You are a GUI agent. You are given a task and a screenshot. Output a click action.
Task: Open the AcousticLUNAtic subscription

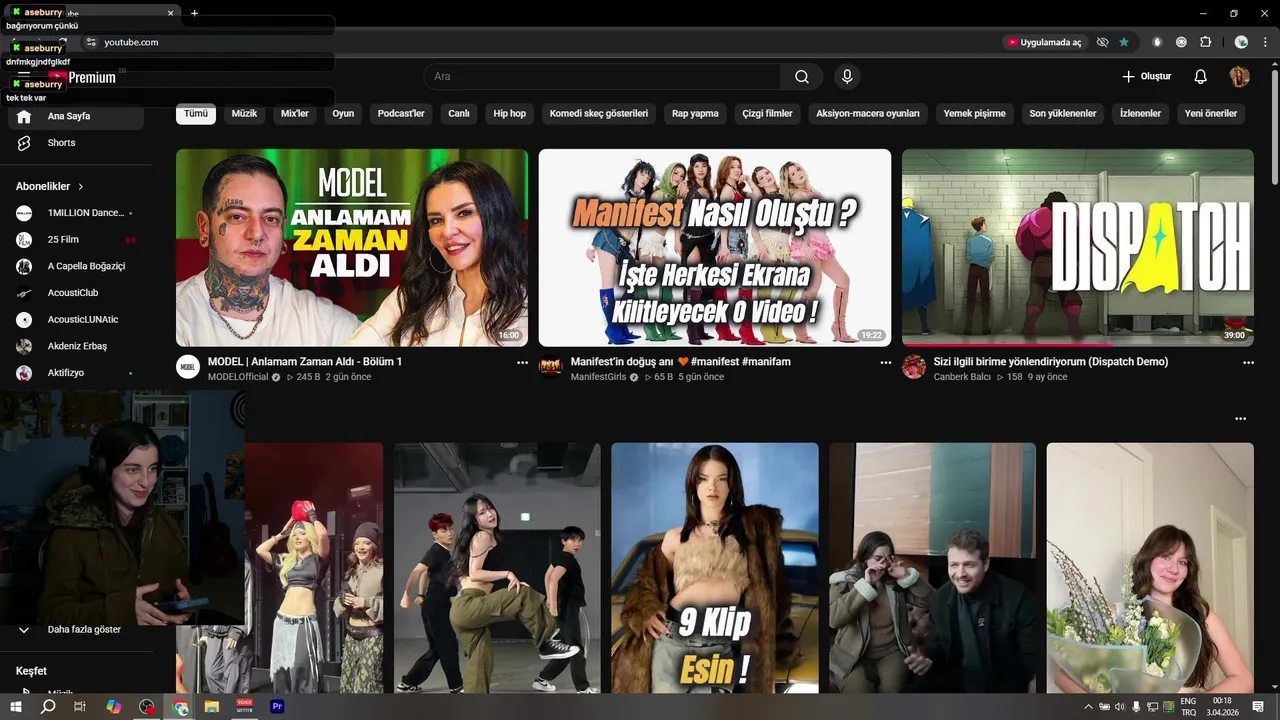tap(76, 320)
